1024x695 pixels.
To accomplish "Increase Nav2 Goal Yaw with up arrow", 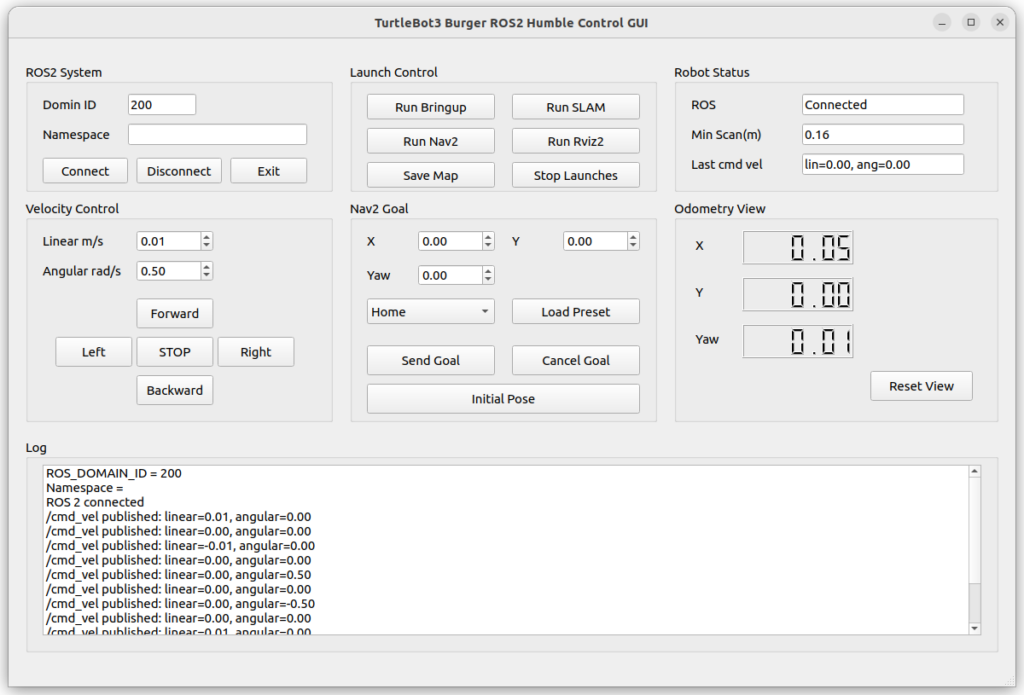I will point(488,271).
